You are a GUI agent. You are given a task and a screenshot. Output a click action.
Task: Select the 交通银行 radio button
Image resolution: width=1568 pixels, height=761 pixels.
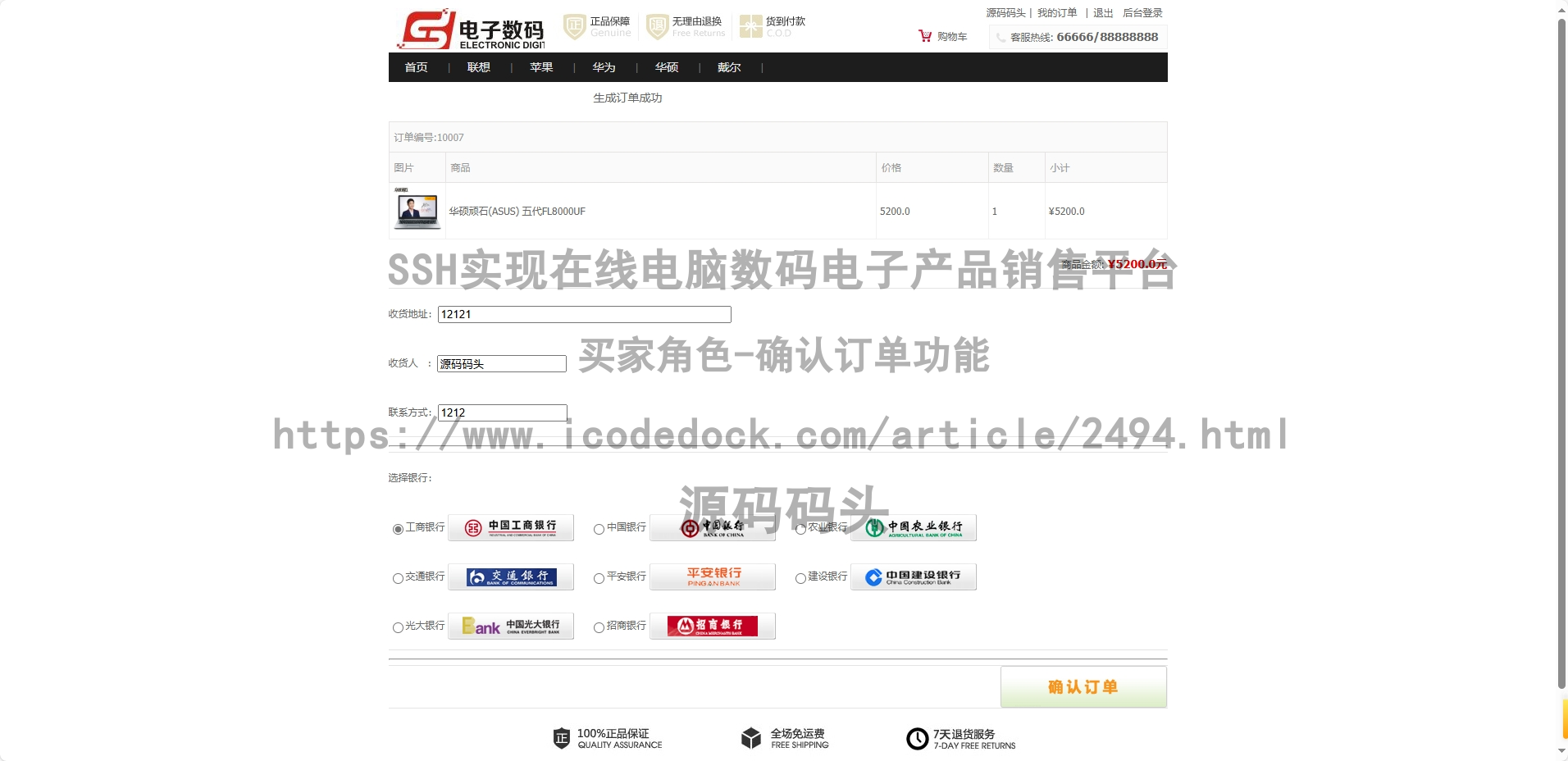(398, 578)
